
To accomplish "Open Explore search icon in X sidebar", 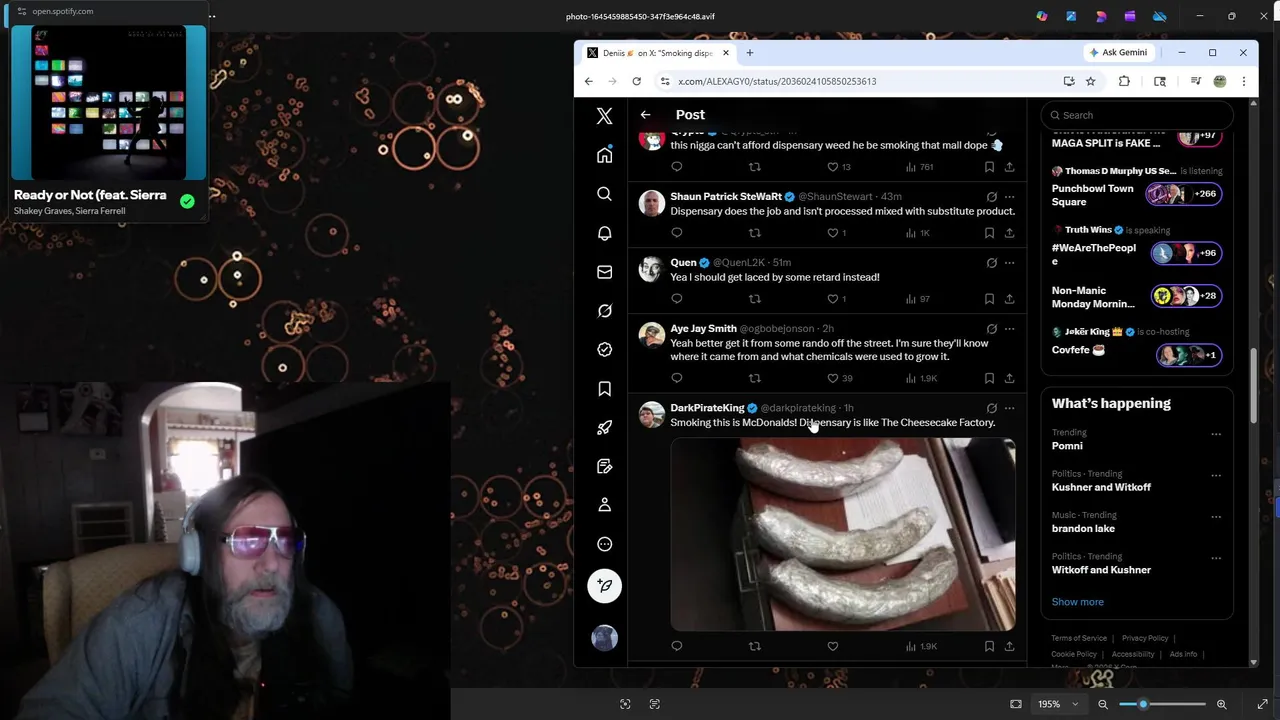I will click(604, 194).
